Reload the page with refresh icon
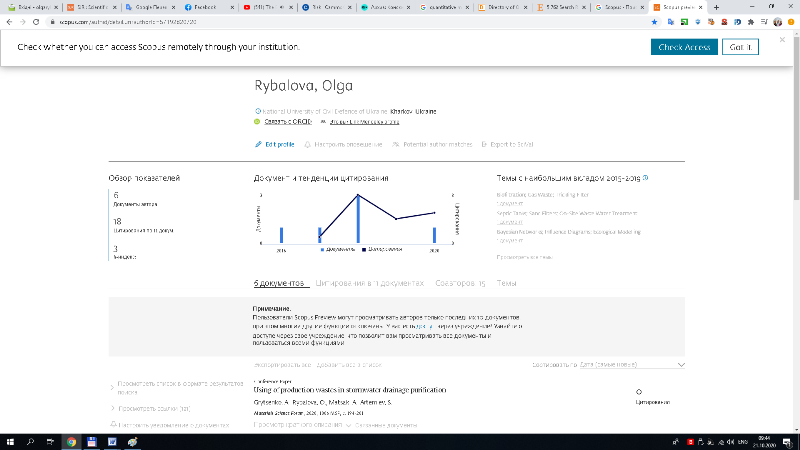Image resolution: width=800 pixels, height=450 pixels. pyautogui.click(x=36, y=22)
